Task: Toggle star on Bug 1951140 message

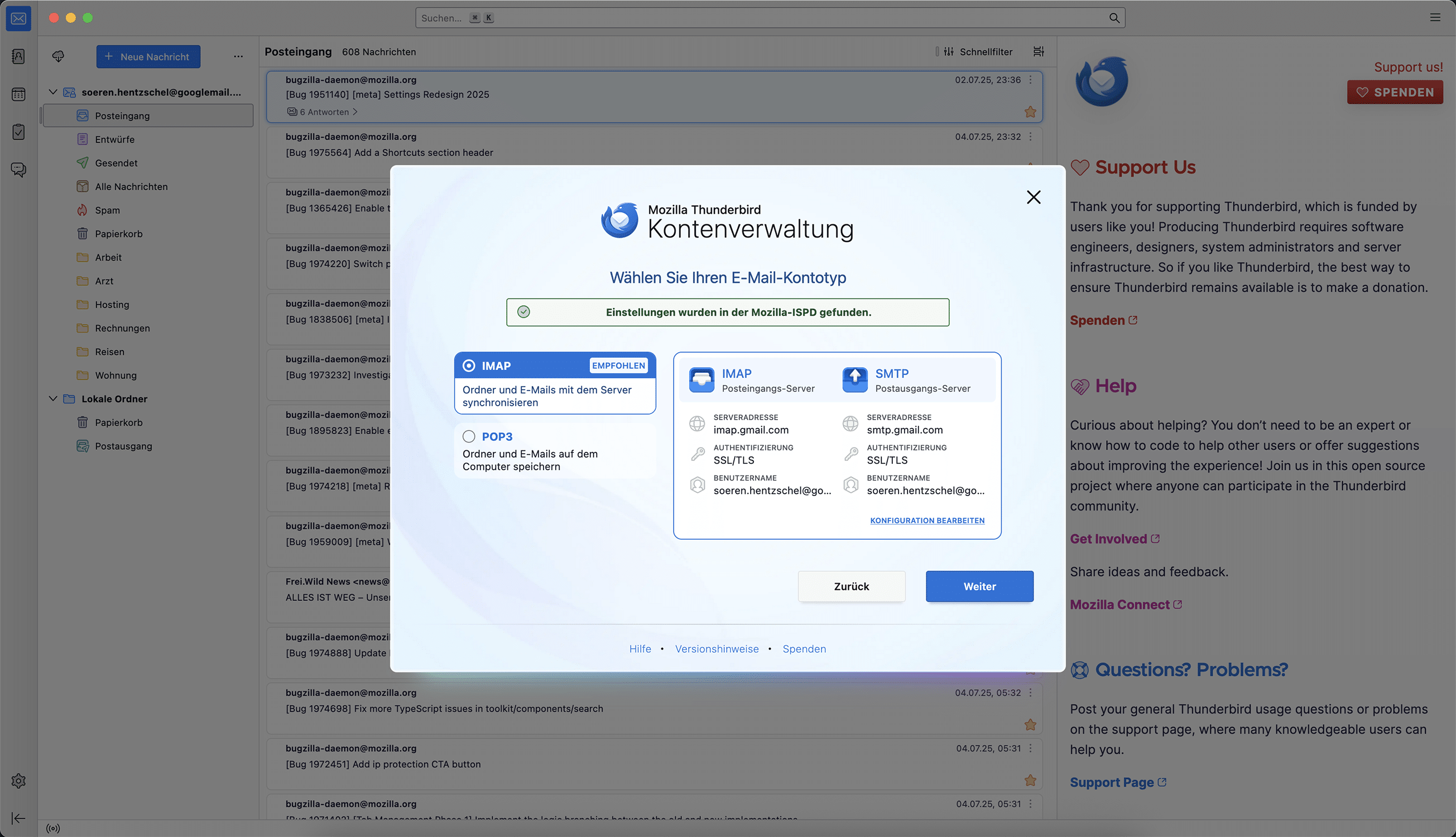Action: 1030,112
